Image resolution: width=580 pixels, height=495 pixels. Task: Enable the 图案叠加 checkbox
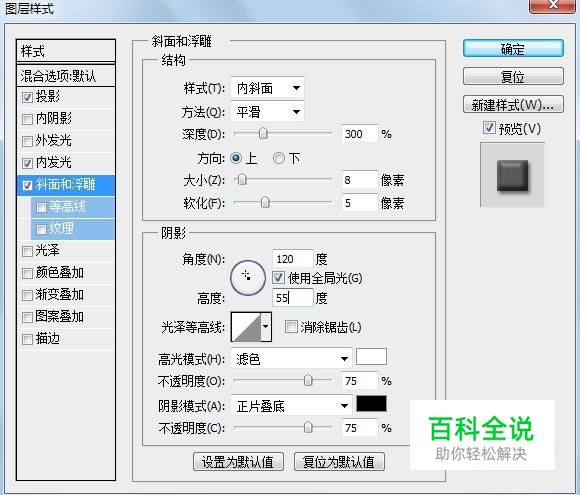[27, 317]
